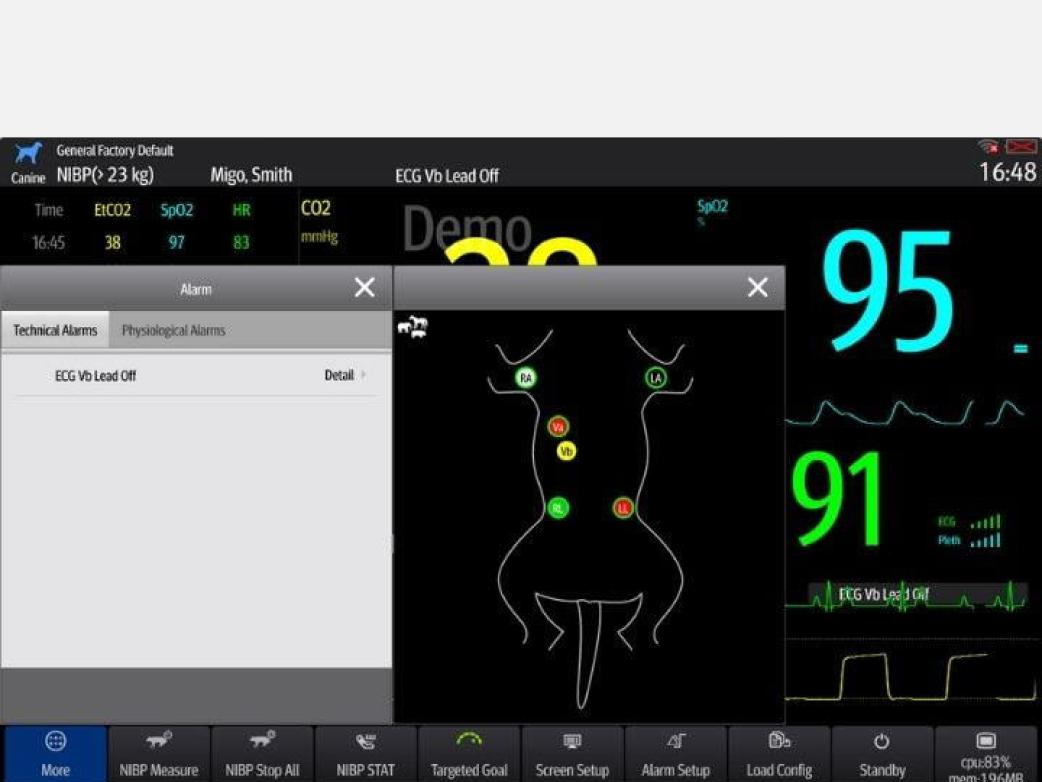Open Detail for ECG Vb Lead Off
Image resolution: width=1042 pixels, height=782 pixels.
(345, 375)
